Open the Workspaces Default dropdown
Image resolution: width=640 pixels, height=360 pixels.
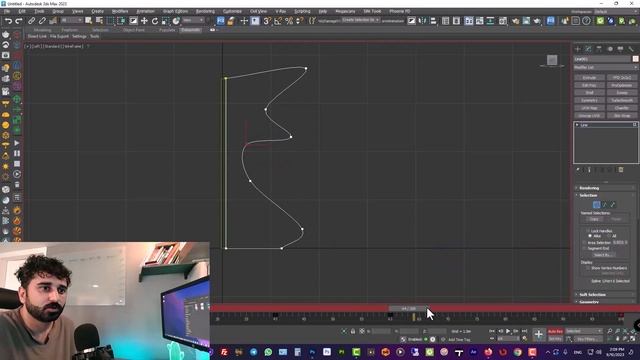click(616, 11)
